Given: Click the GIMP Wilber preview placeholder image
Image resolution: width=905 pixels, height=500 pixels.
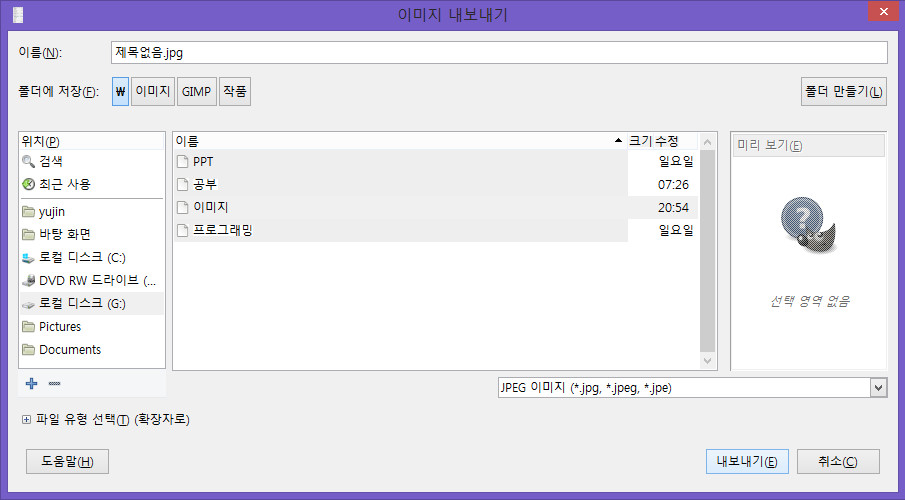Looking at the screenshot, I should 809,226.
